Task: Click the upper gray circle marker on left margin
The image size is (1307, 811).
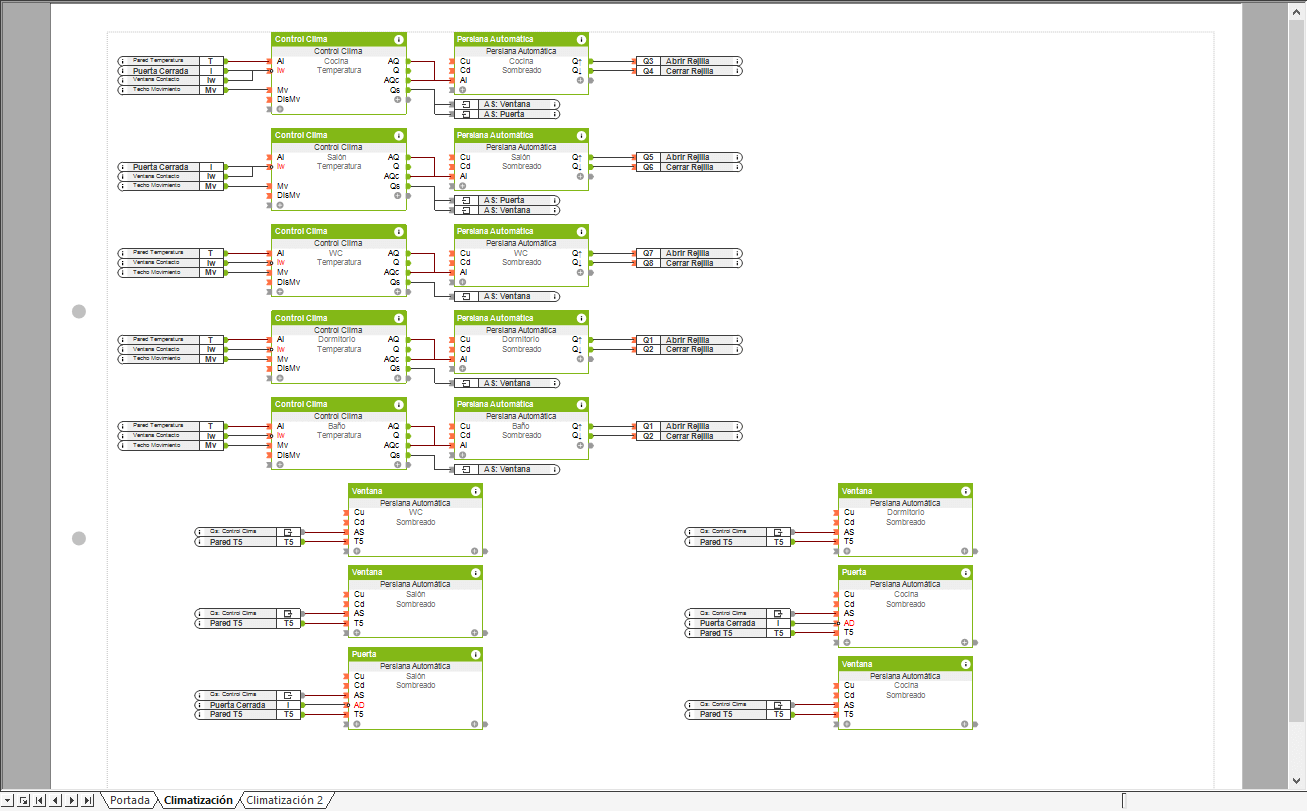Action: [79, 312]
